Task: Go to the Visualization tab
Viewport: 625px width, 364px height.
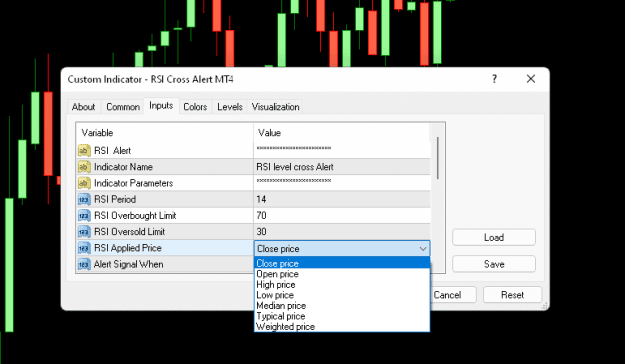Action: [275, 107]
